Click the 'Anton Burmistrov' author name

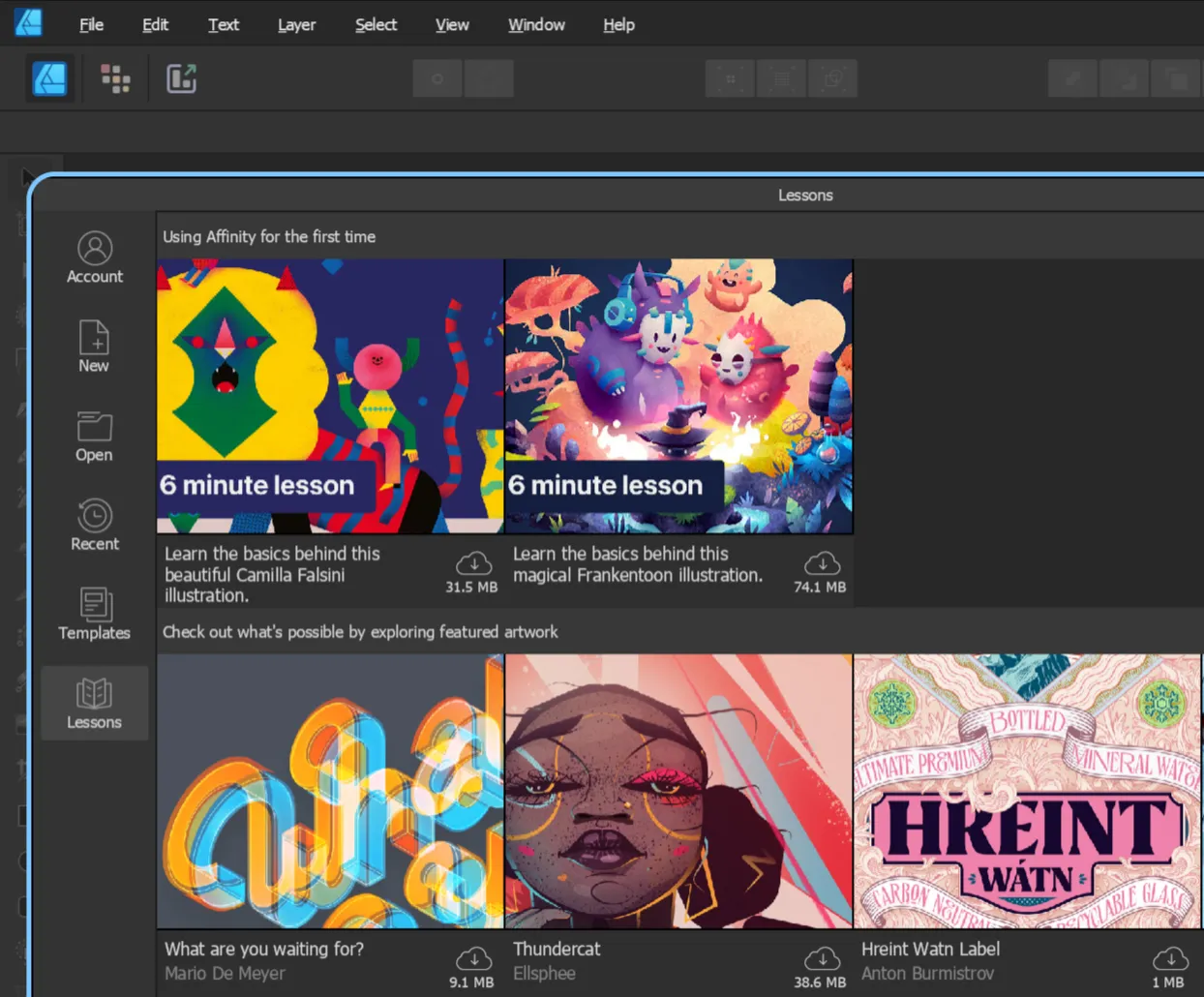pyautogui.click(x=927, y=974)
